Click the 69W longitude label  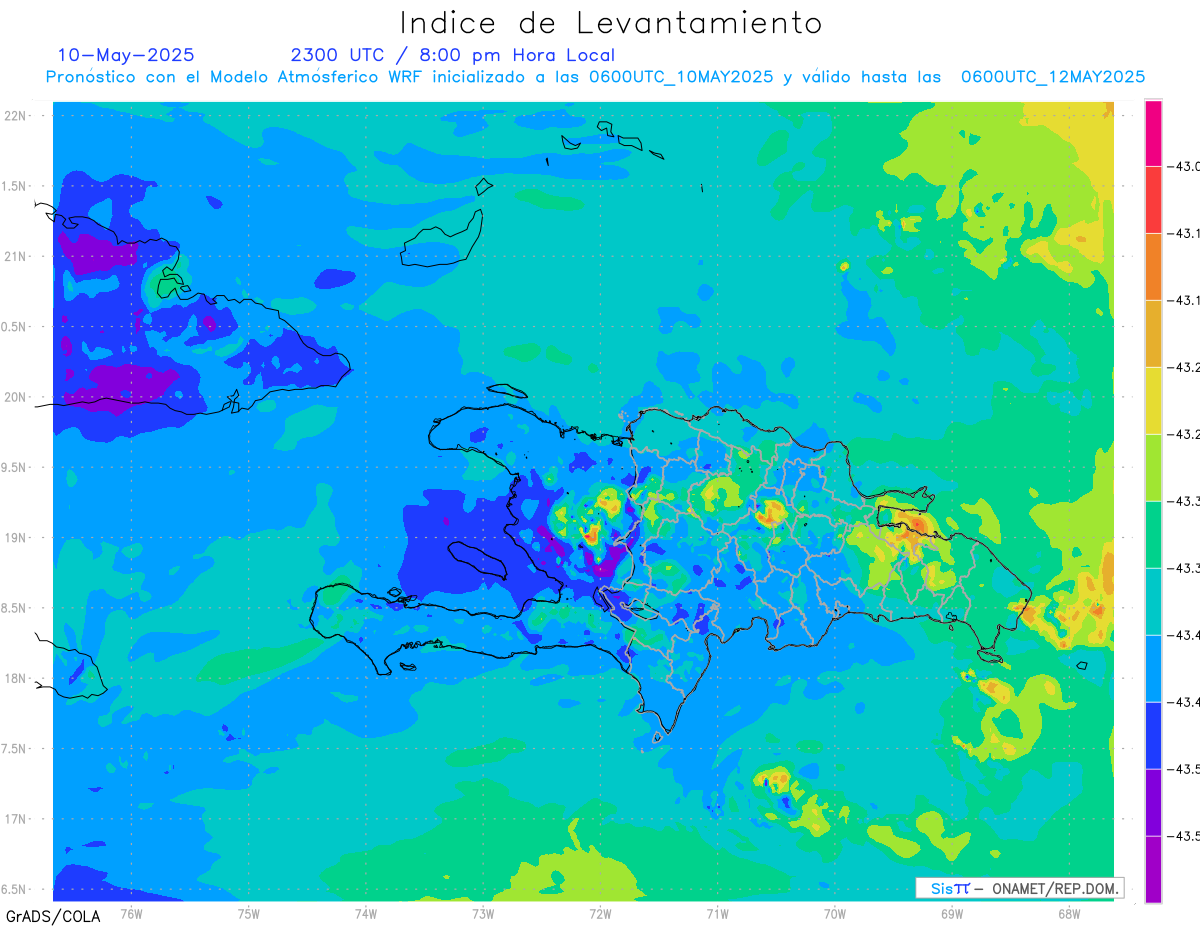[952, 913]
